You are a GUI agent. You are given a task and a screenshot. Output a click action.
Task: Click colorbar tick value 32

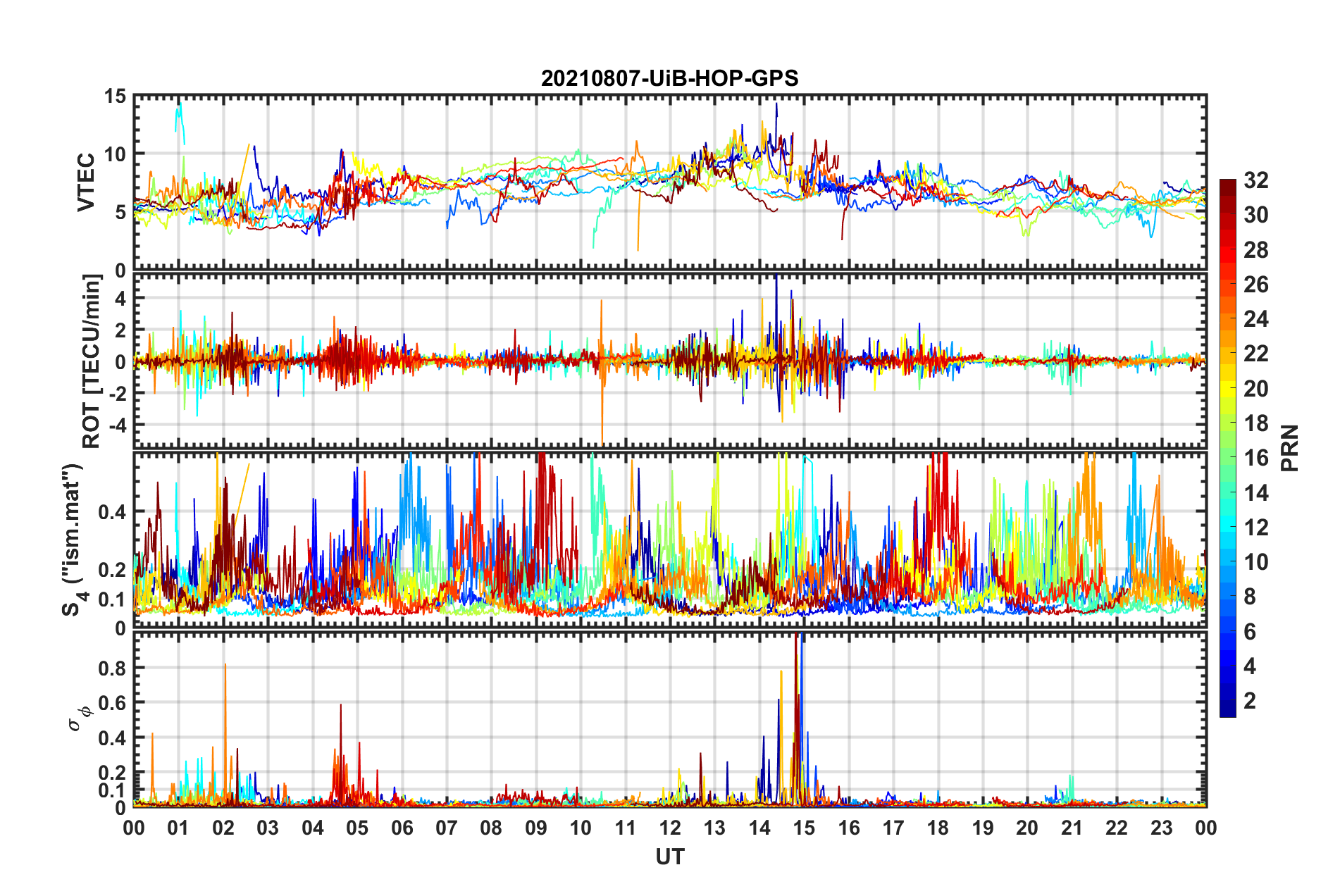pos(1255,180)
